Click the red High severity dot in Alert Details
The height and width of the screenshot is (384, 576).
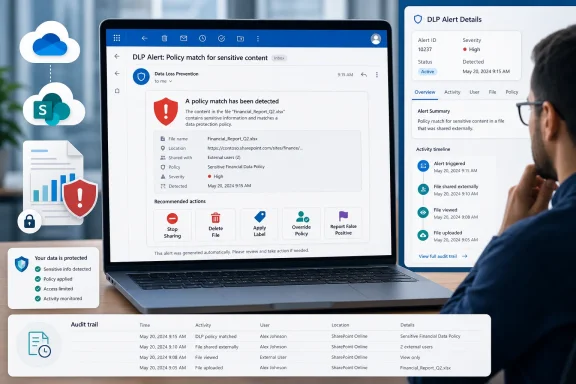[465, 49]
